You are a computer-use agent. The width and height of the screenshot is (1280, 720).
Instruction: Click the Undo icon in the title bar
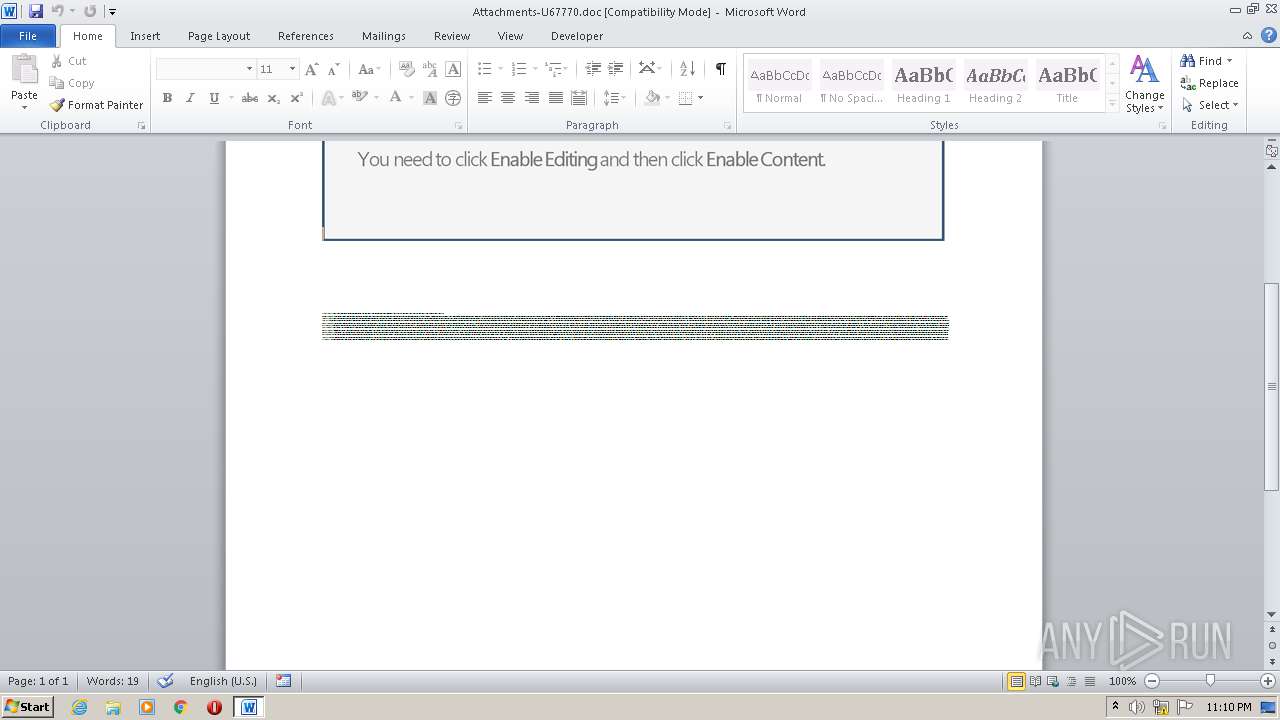click(57, 11)
